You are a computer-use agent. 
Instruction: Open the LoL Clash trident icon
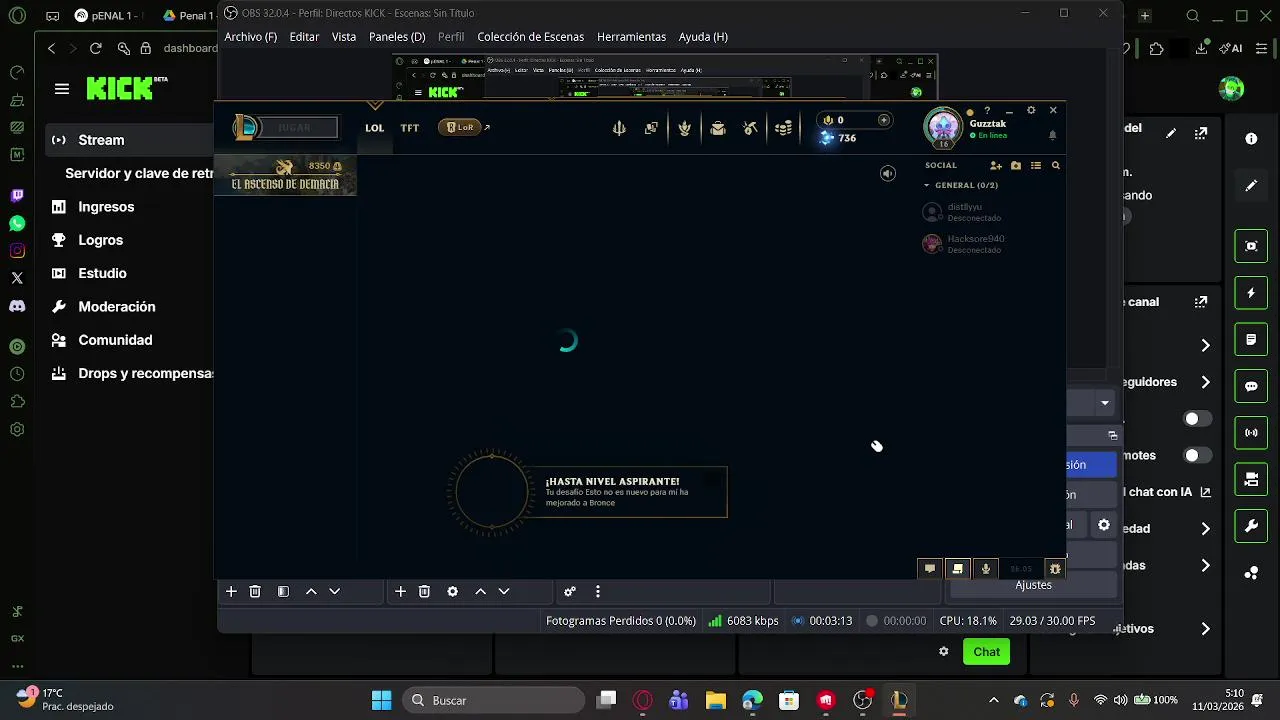coord(619,128)
